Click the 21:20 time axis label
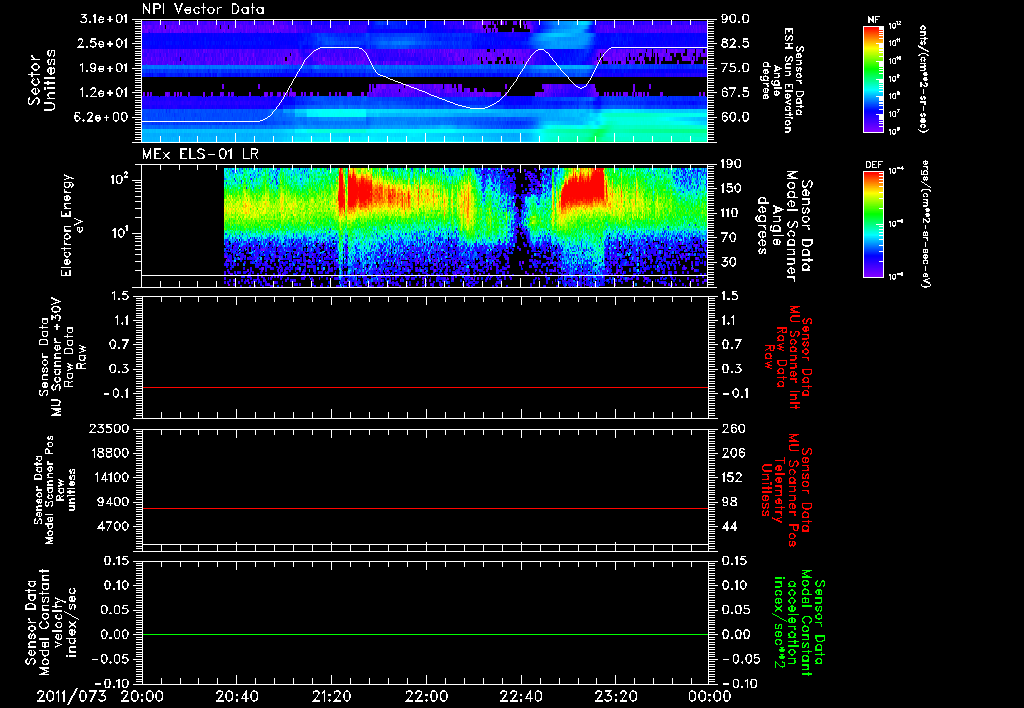 tap(331, 696)
